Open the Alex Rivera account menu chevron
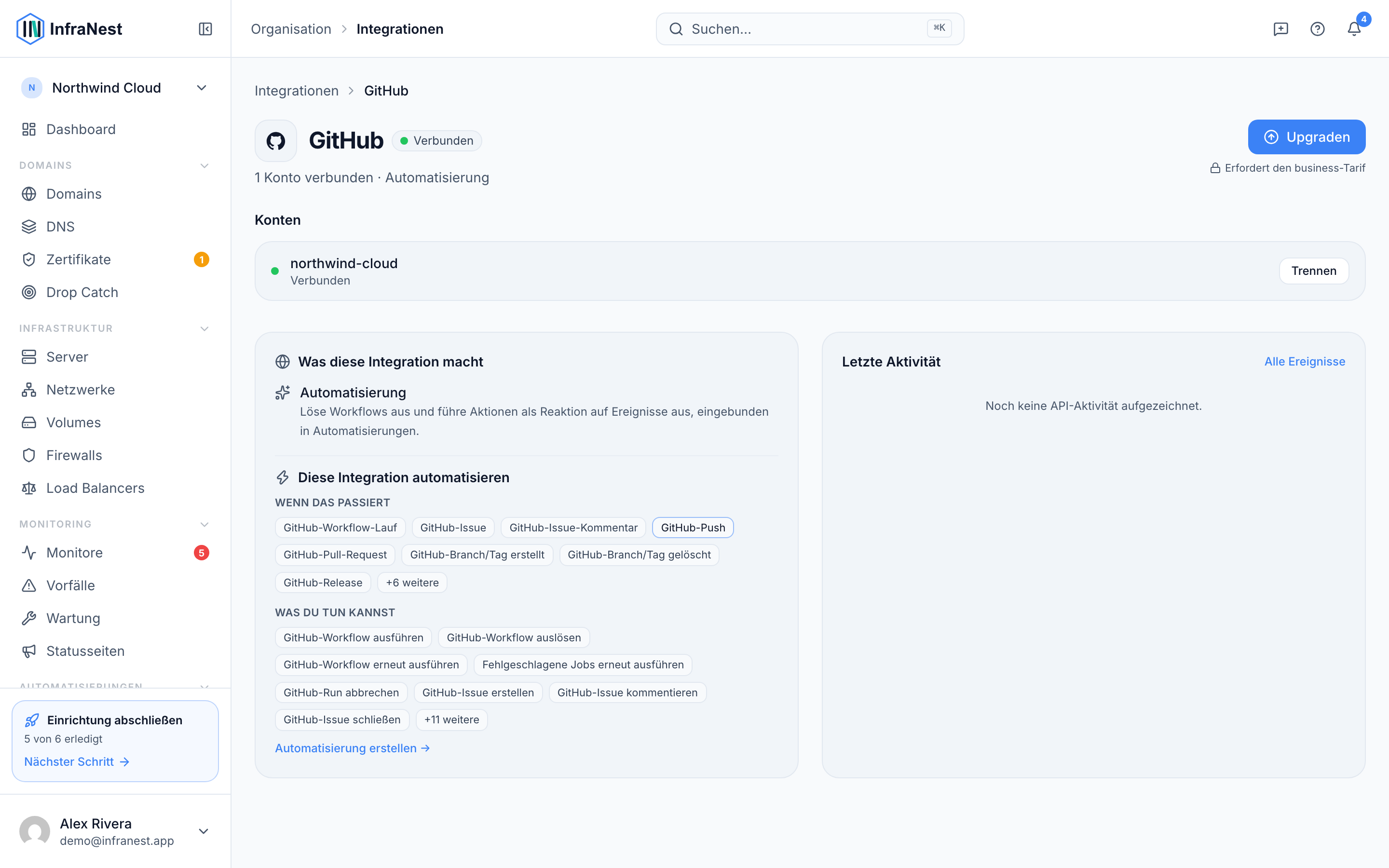1389x868 pixels. (x=203, y=831)
